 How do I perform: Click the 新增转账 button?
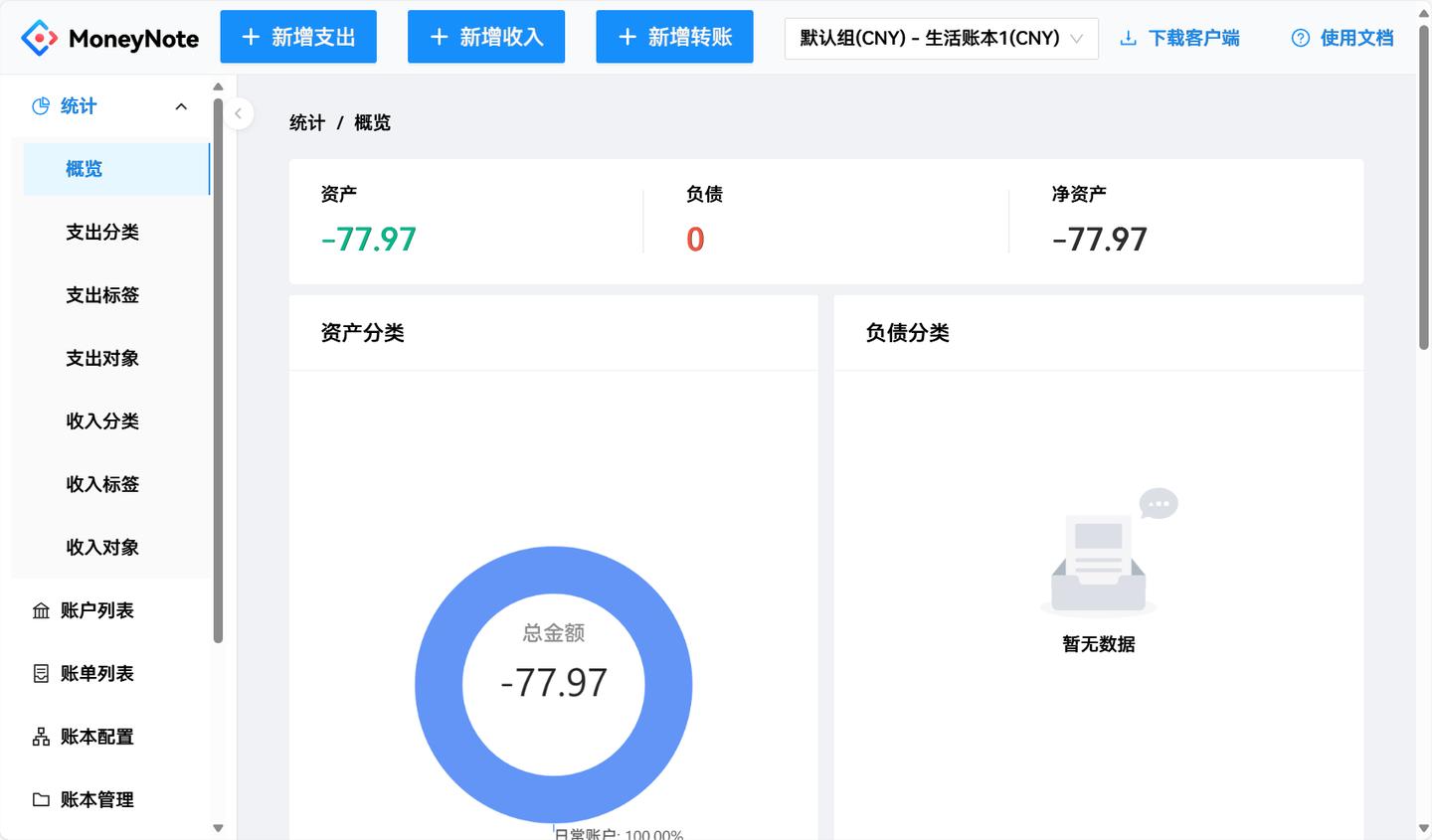click(674, 36)
